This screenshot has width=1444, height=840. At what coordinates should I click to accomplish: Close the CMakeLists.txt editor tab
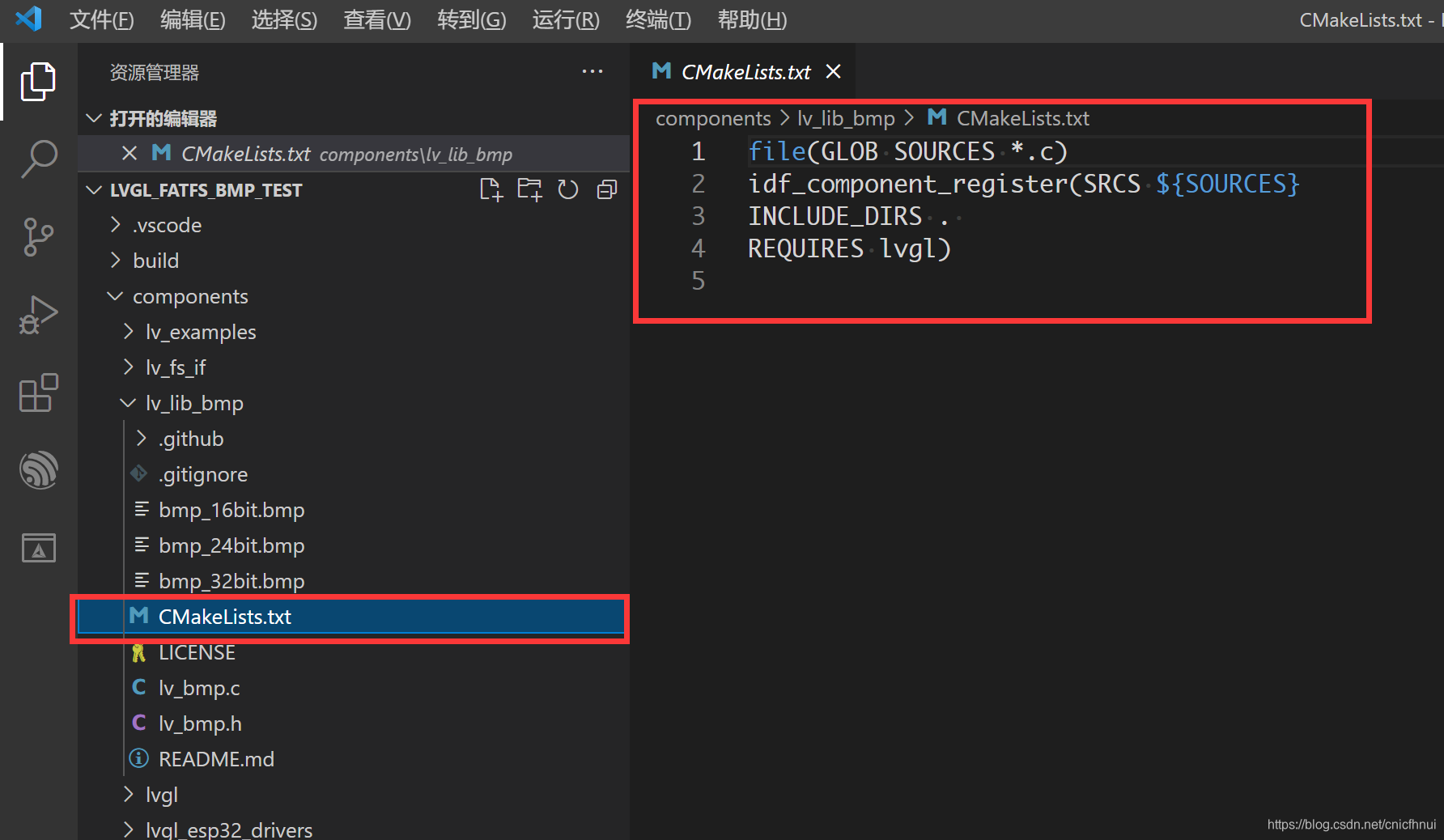coord(833,72)
